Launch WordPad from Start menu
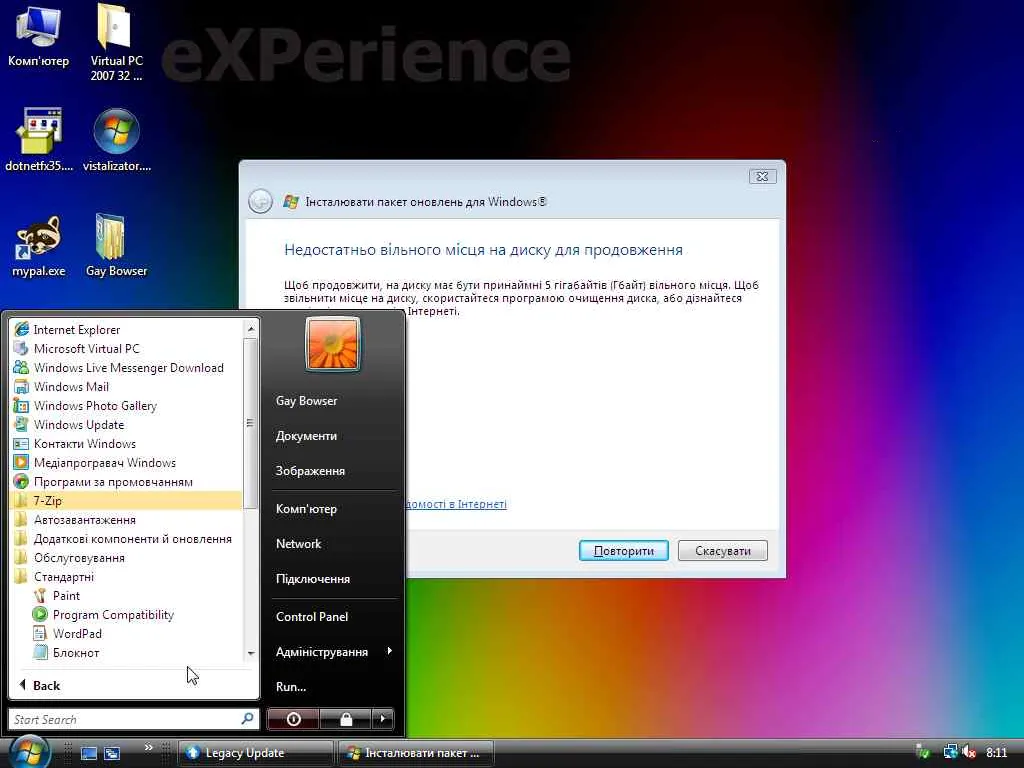The image size is (1024, 768). point(127,633)
